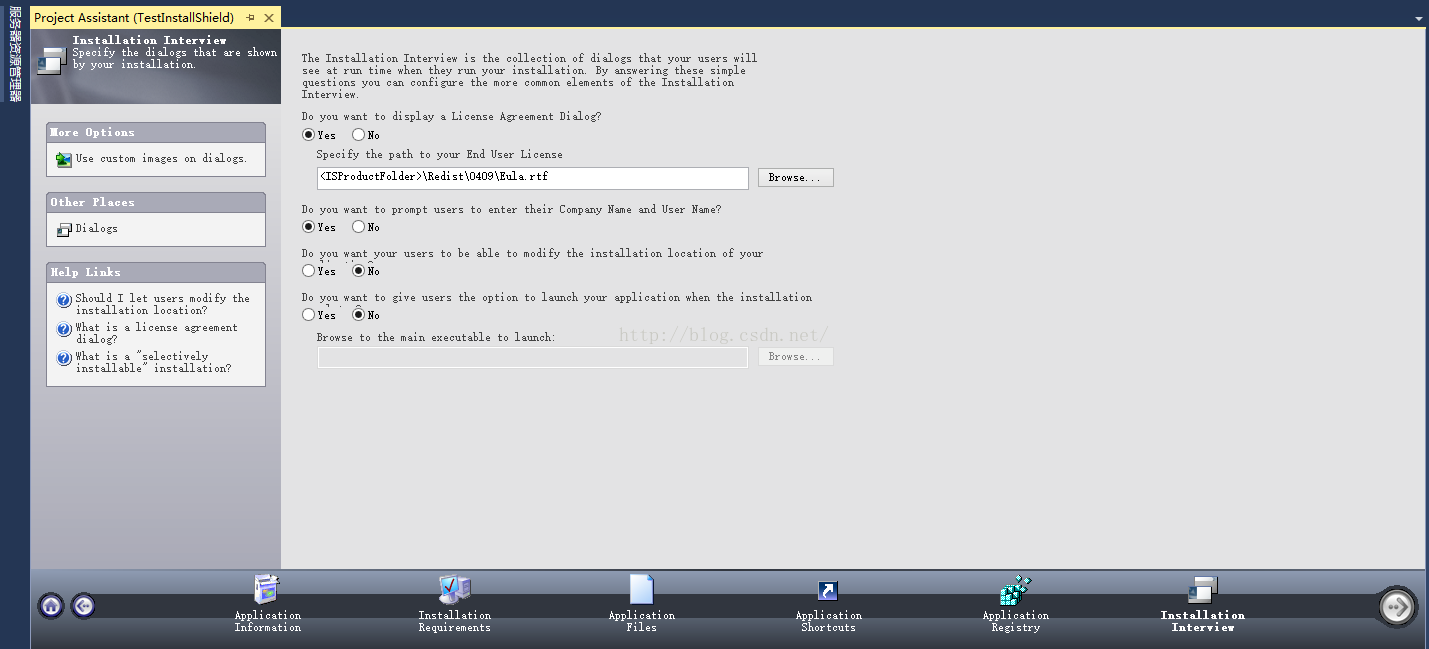Screen dimensions: 1429x649
Task: Go to the Application Files label
Action: pos(641,622)
